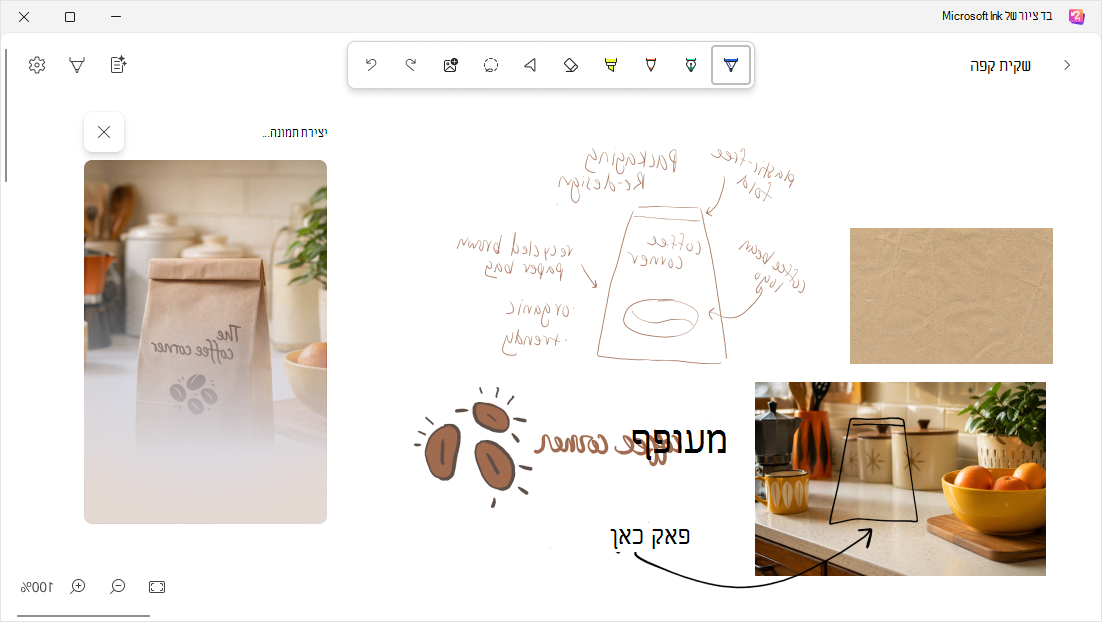The image size is (1102, 622).
Task: Select the blue pen tool
Action: point(731,65)
